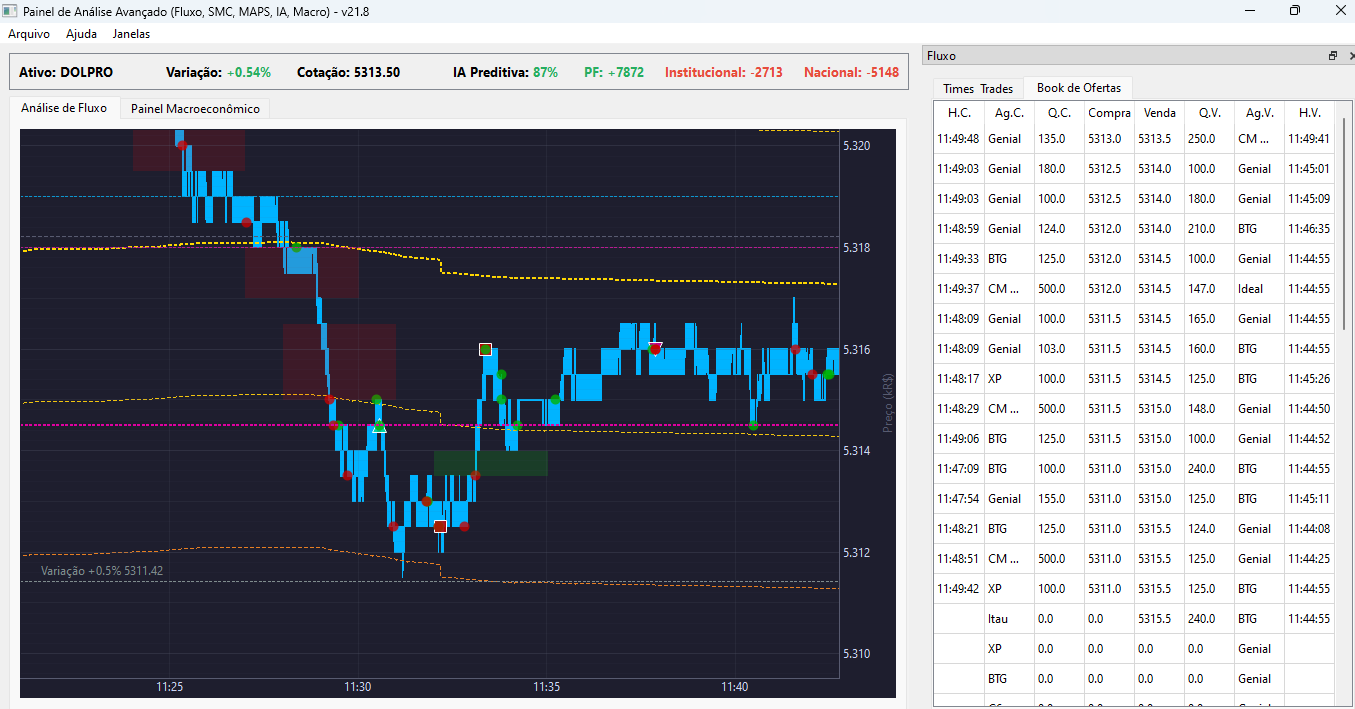Open the Arquivo menu
This screenshot has height=709, width=1355.
pos(29,33)
